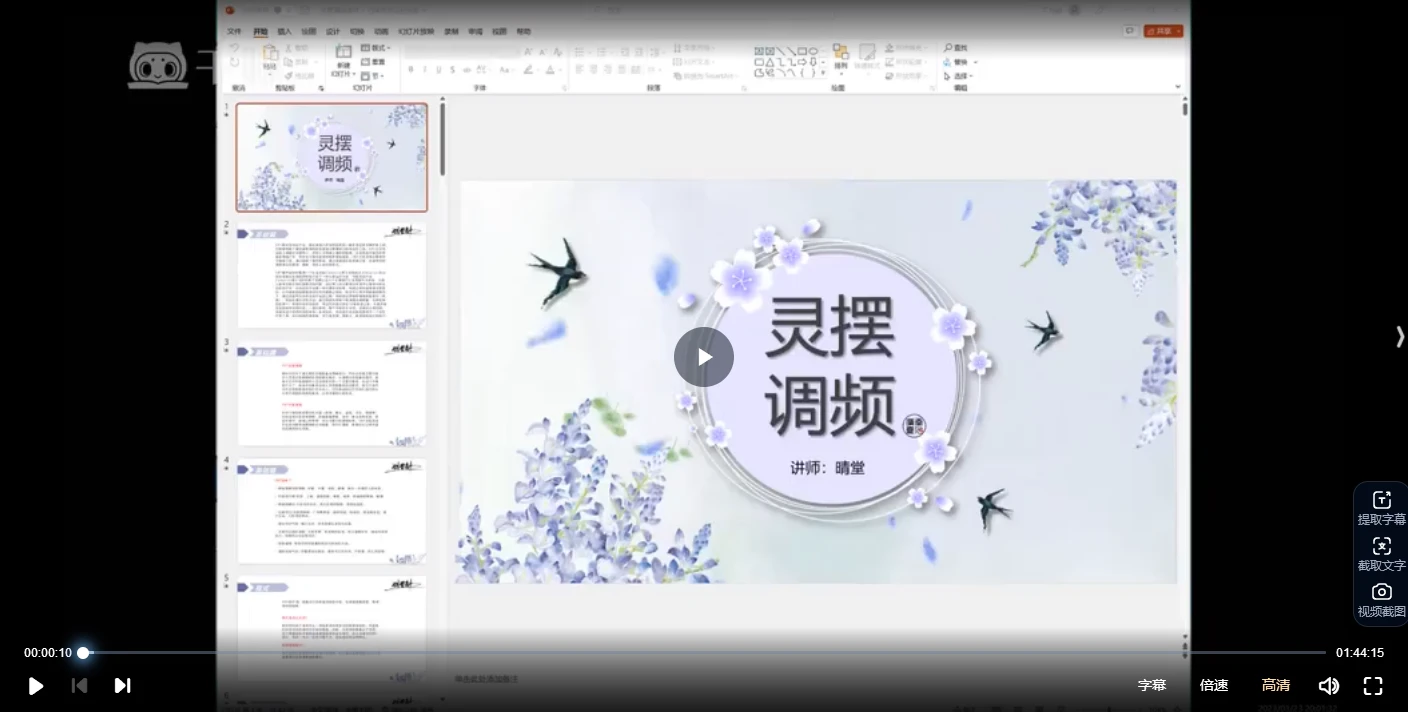Click the 提取字幕 subtitle extraction icon
Screen dimensions: 1408x712
1381,499
